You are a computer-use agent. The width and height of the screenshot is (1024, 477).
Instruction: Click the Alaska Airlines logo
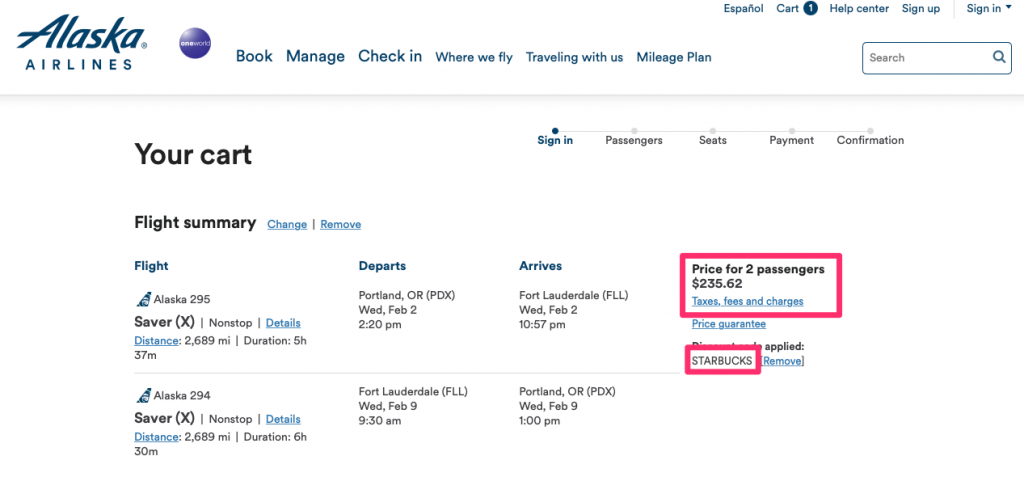[x=82, y=43]
